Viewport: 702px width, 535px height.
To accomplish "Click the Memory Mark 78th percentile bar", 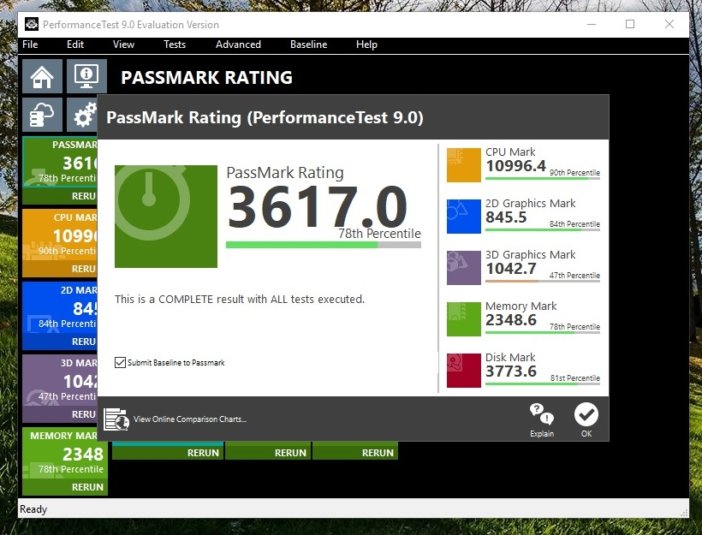I will point(543,333).
